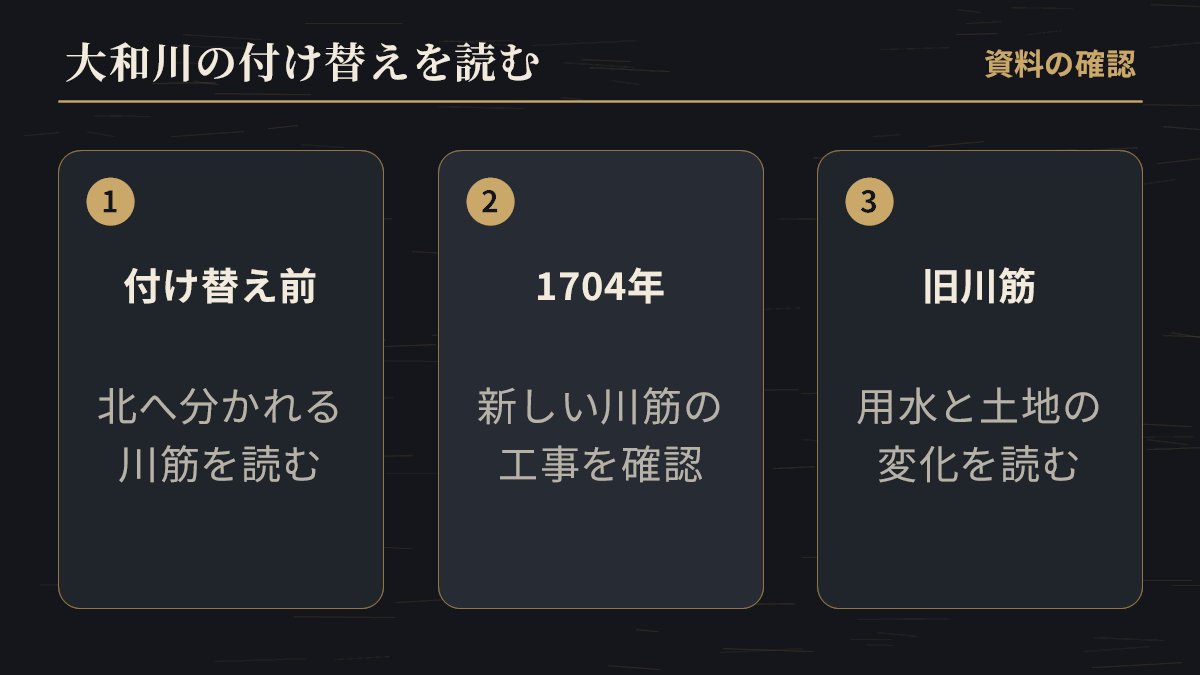Click the text 用水と土地の

[979, 408]
